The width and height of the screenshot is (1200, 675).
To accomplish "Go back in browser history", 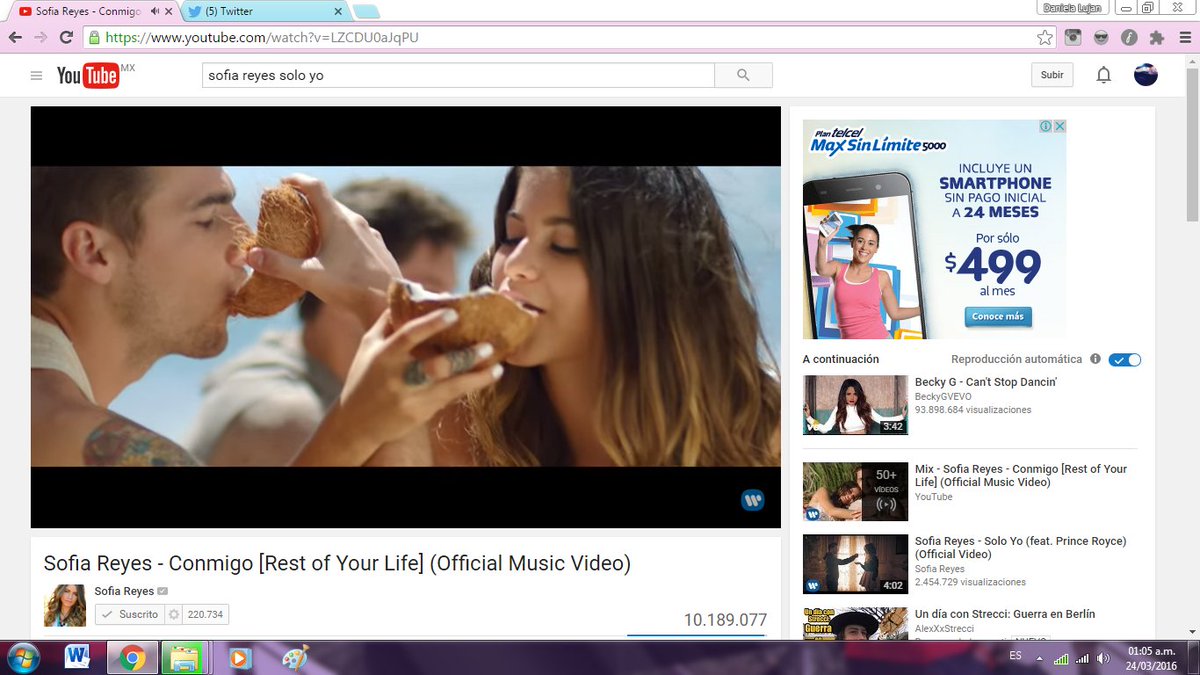I will [15, 38].
